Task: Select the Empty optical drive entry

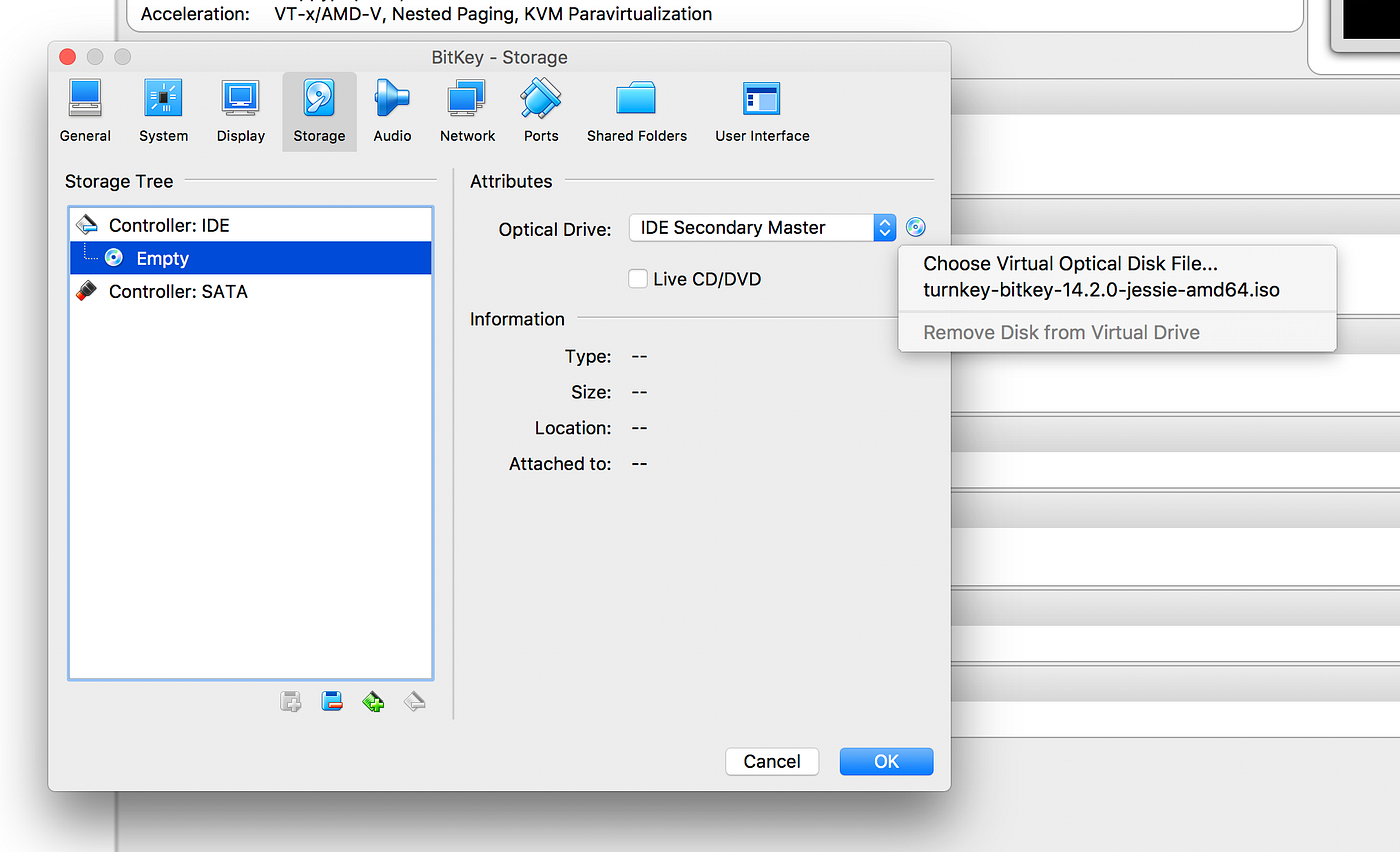Action: [x=250, y=258]
